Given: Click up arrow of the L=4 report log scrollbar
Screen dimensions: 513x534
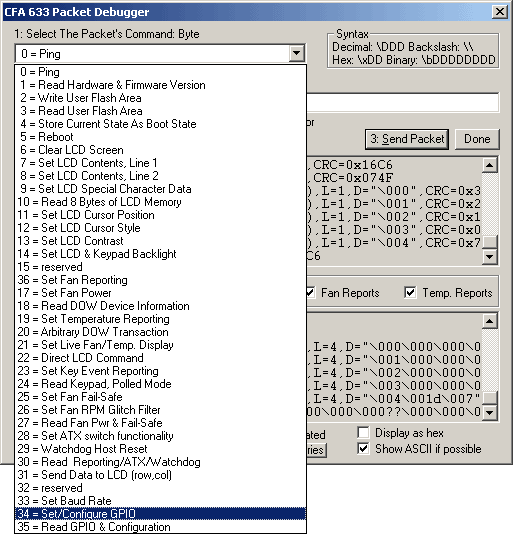Looking at the screenshot, I should (489, 321).
